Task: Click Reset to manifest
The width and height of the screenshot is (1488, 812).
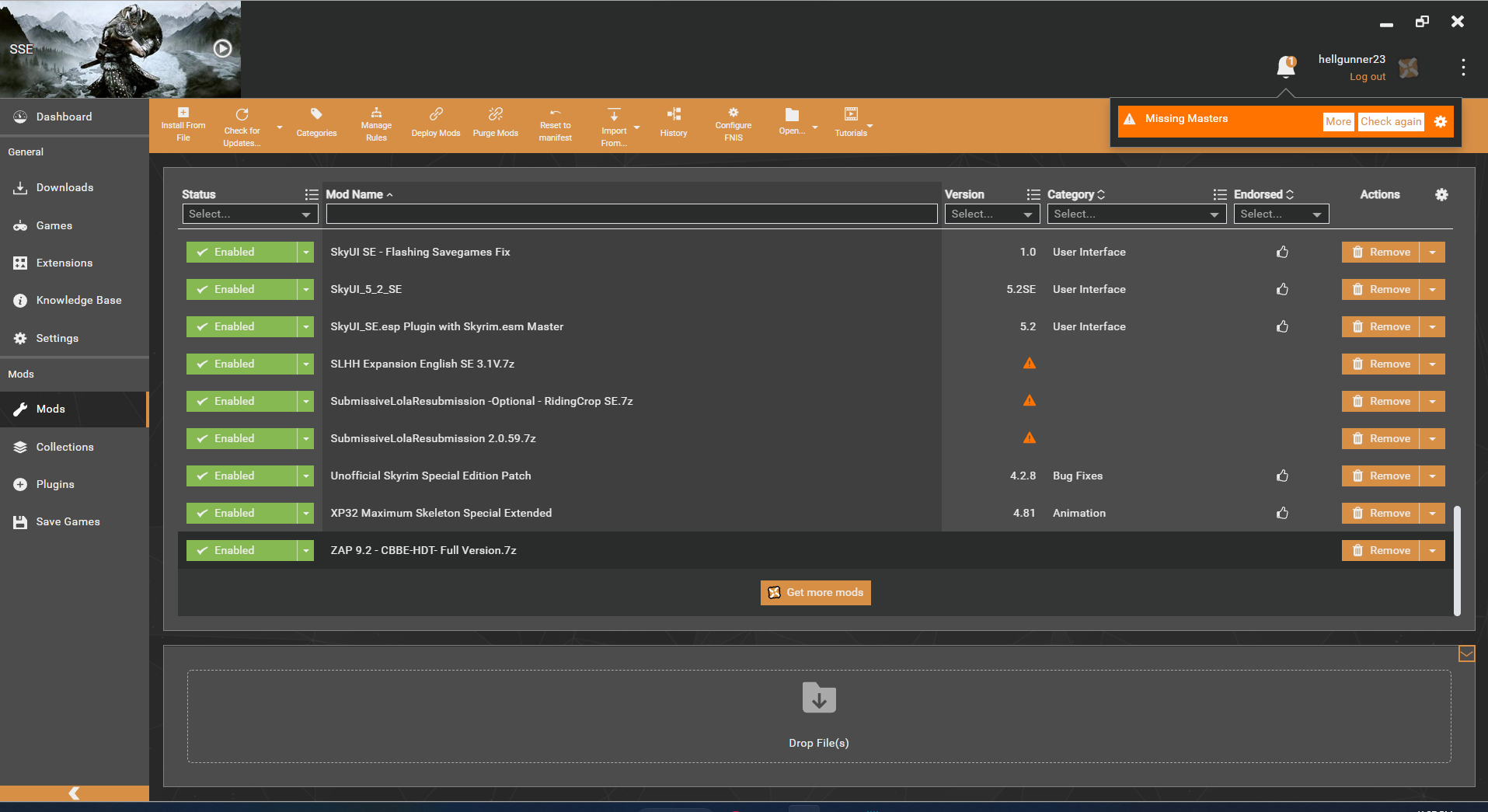Action: coord(555,124)
